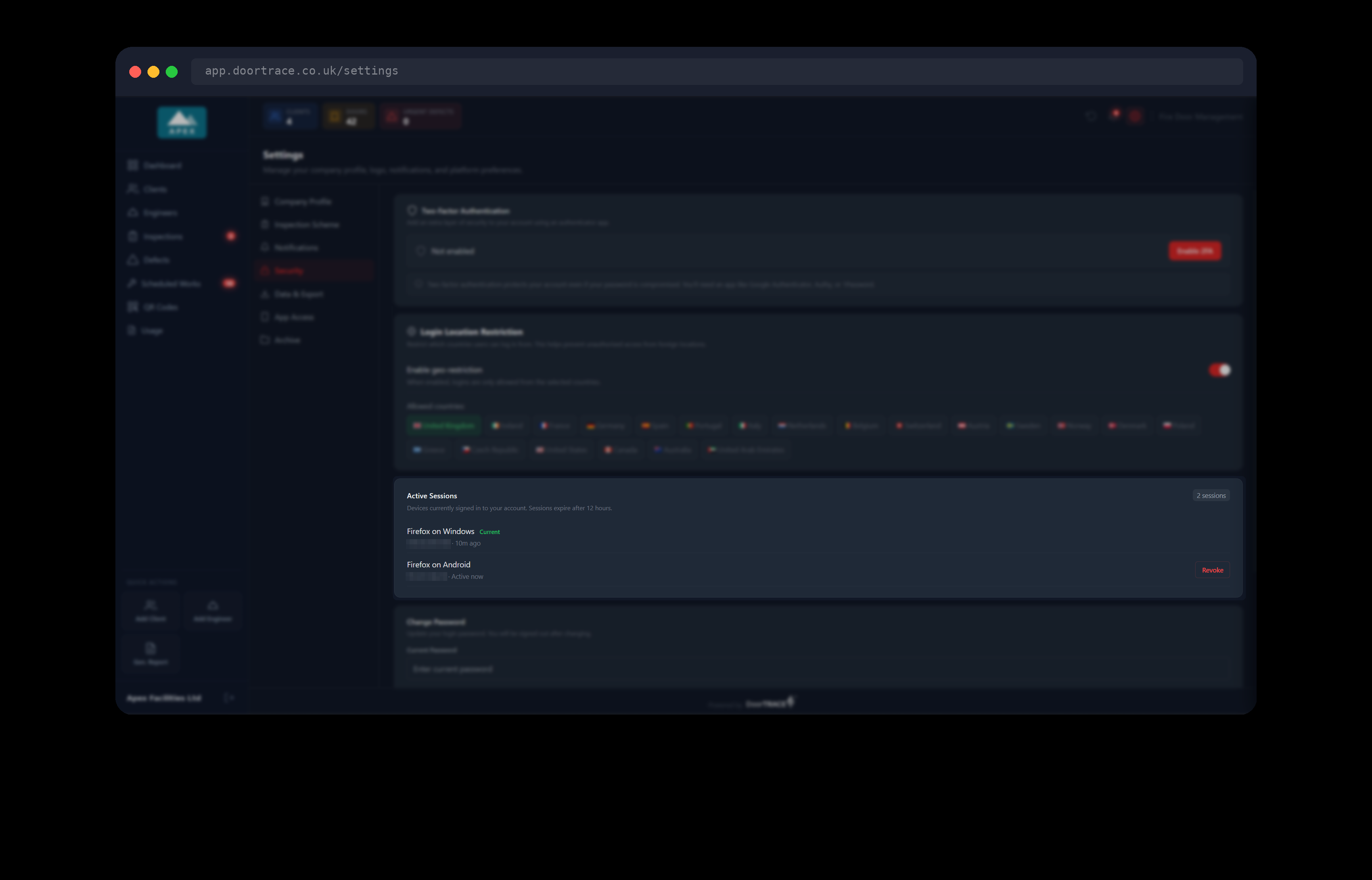The width and height of the screenshot is (1372, 880).
Task: Open the Data & Export settings tab
Action: (314, 294)
